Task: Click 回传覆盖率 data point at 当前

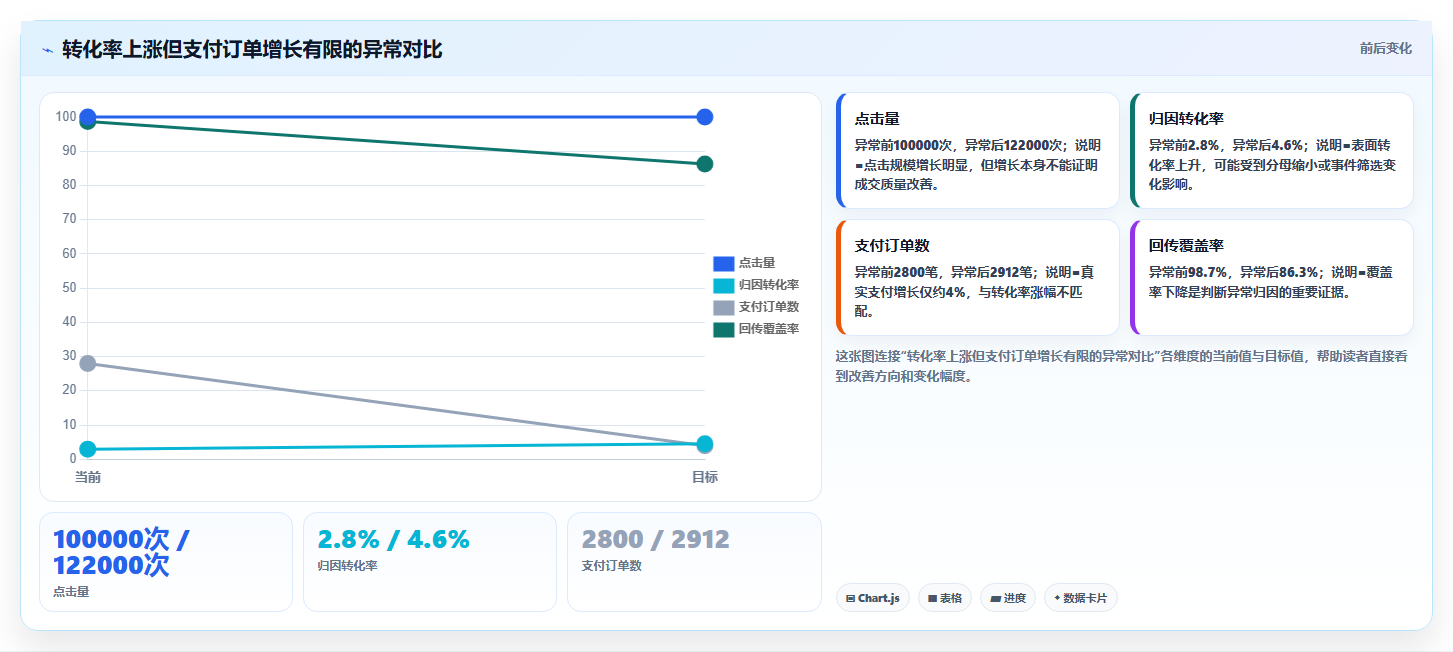Action: [x=88, y=122]
